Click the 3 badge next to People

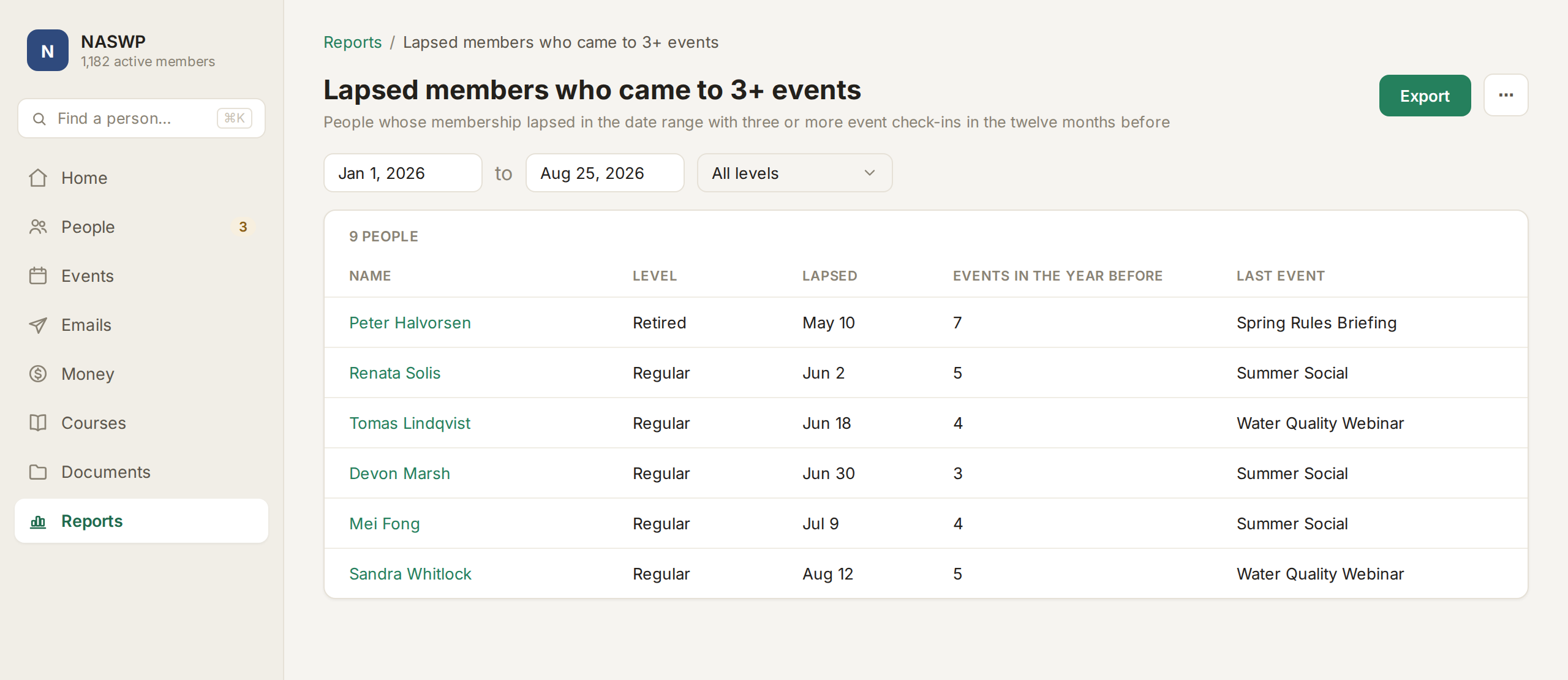243,227
